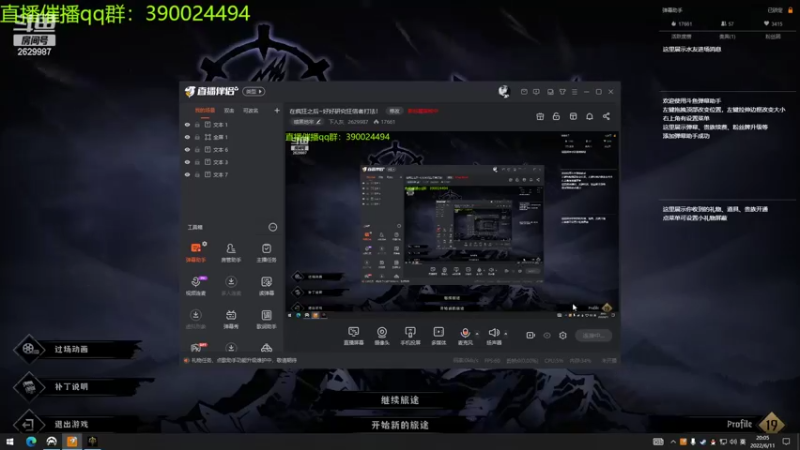Screen dimensions: 800x450
Task: Add a 多媒体 source
Action: pyautogui.click(x=439, y=336)
